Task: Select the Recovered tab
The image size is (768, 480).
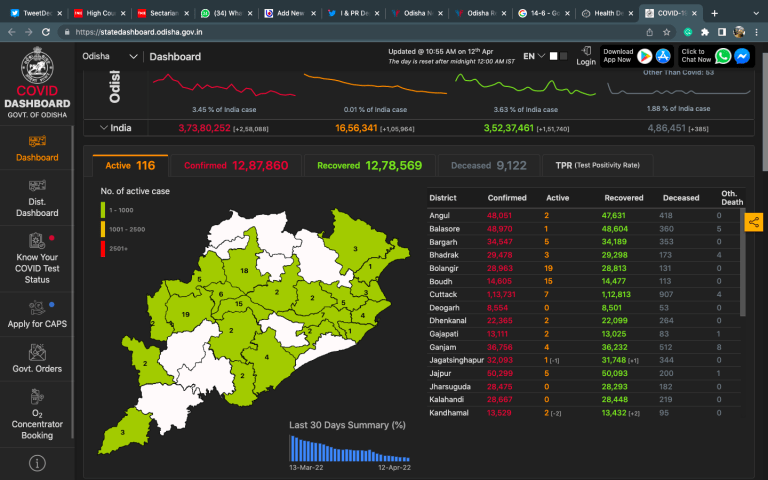Action: pos(363,166)
